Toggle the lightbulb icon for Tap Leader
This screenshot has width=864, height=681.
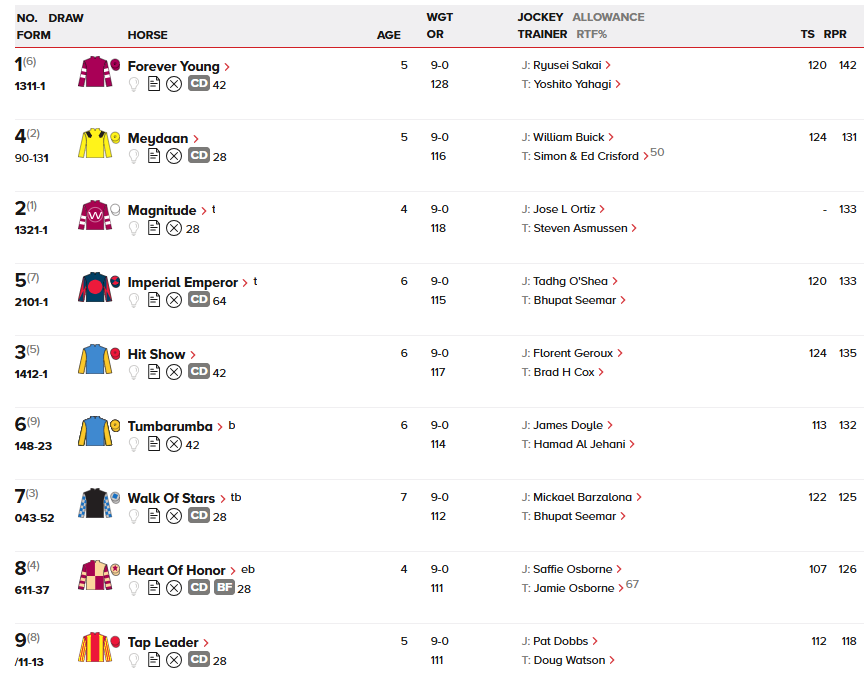click(x=134, y=661)
